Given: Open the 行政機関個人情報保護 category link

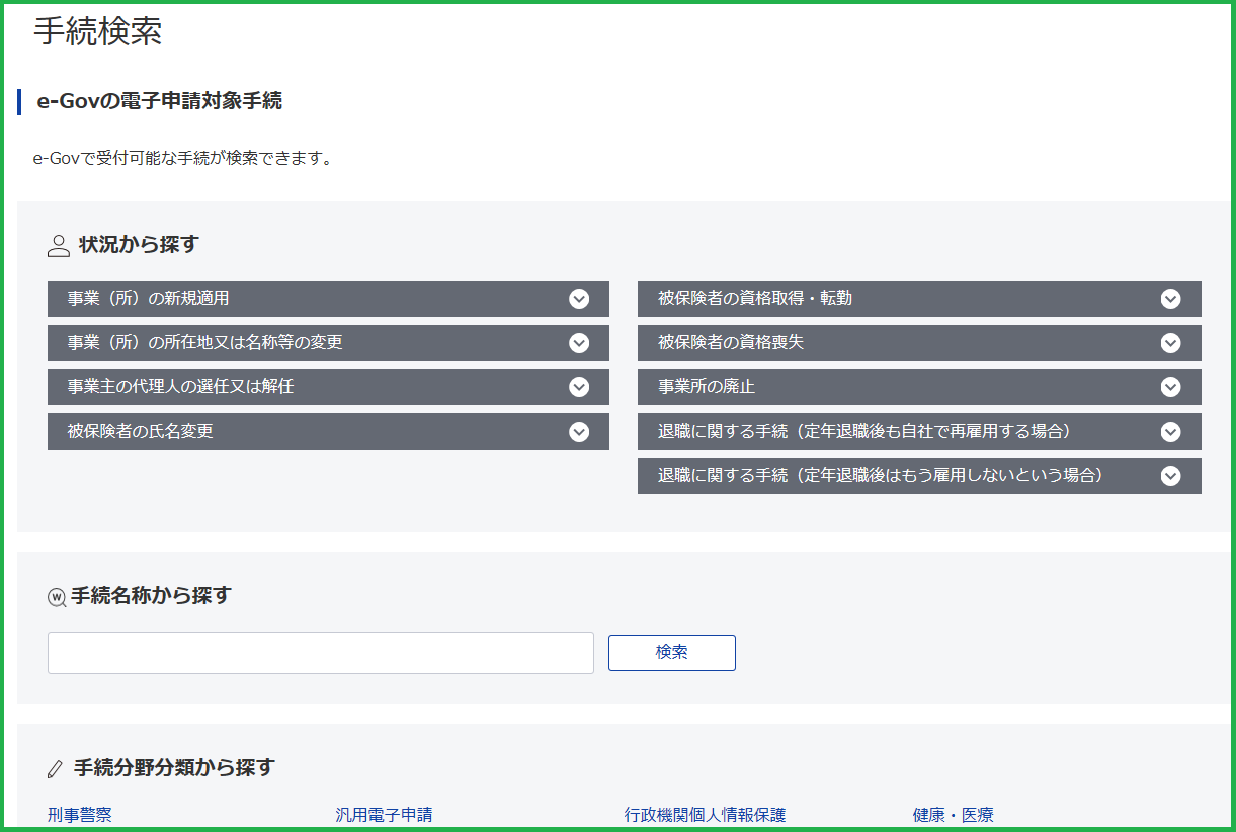Looking at the screenshot, I should tap(706, 815).
